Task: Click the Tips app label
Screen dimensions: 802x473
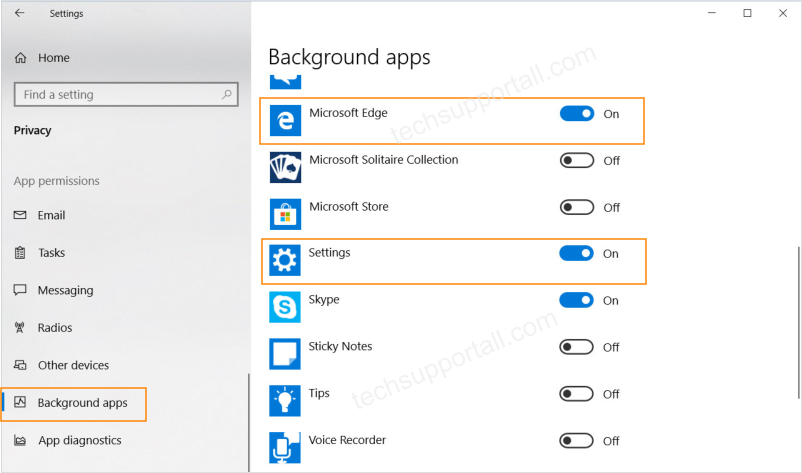Action: (x=319, y=393)
